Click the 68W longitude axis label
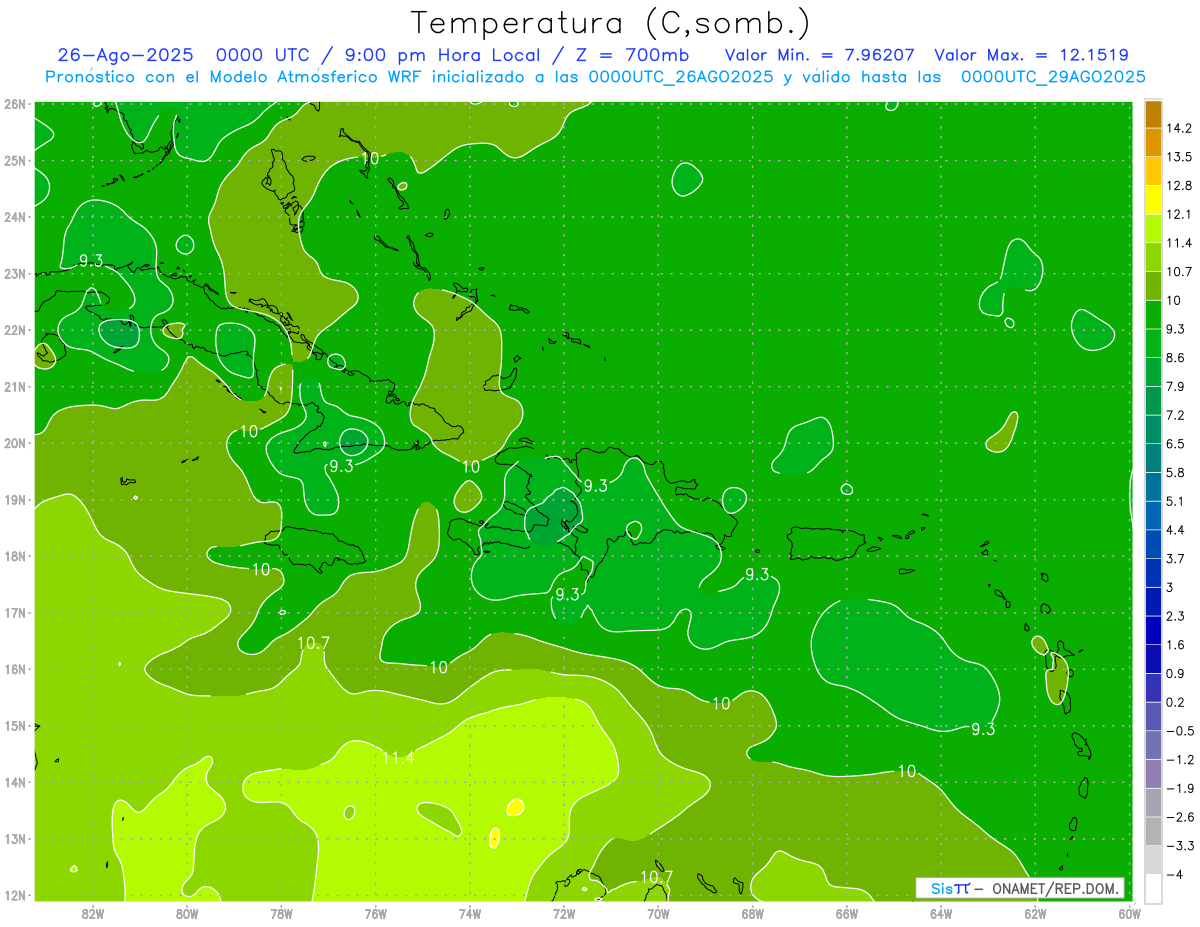The image size is (1200, 927). [x=753, y=912]
